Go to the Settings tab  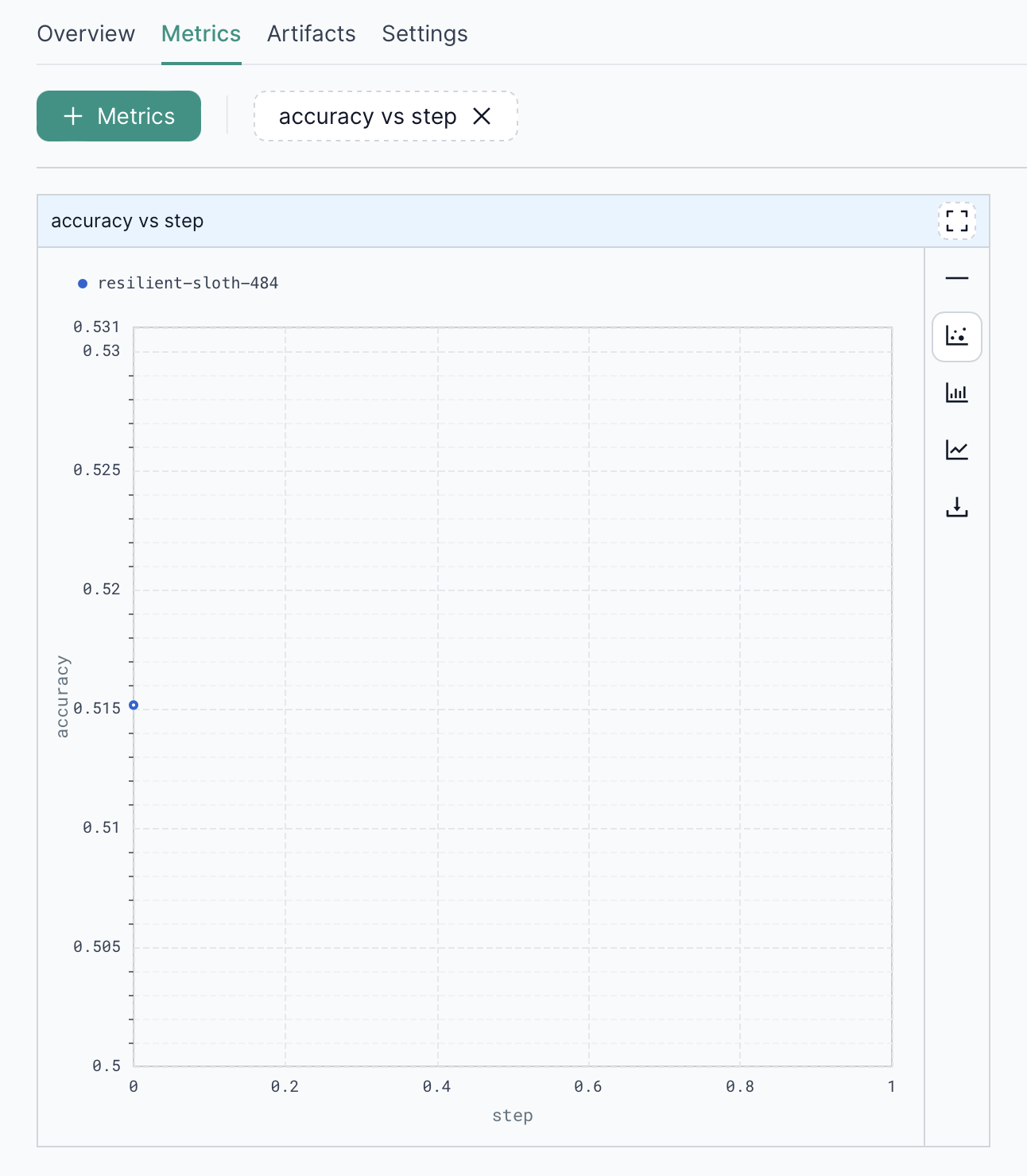[x=424, y=33]
